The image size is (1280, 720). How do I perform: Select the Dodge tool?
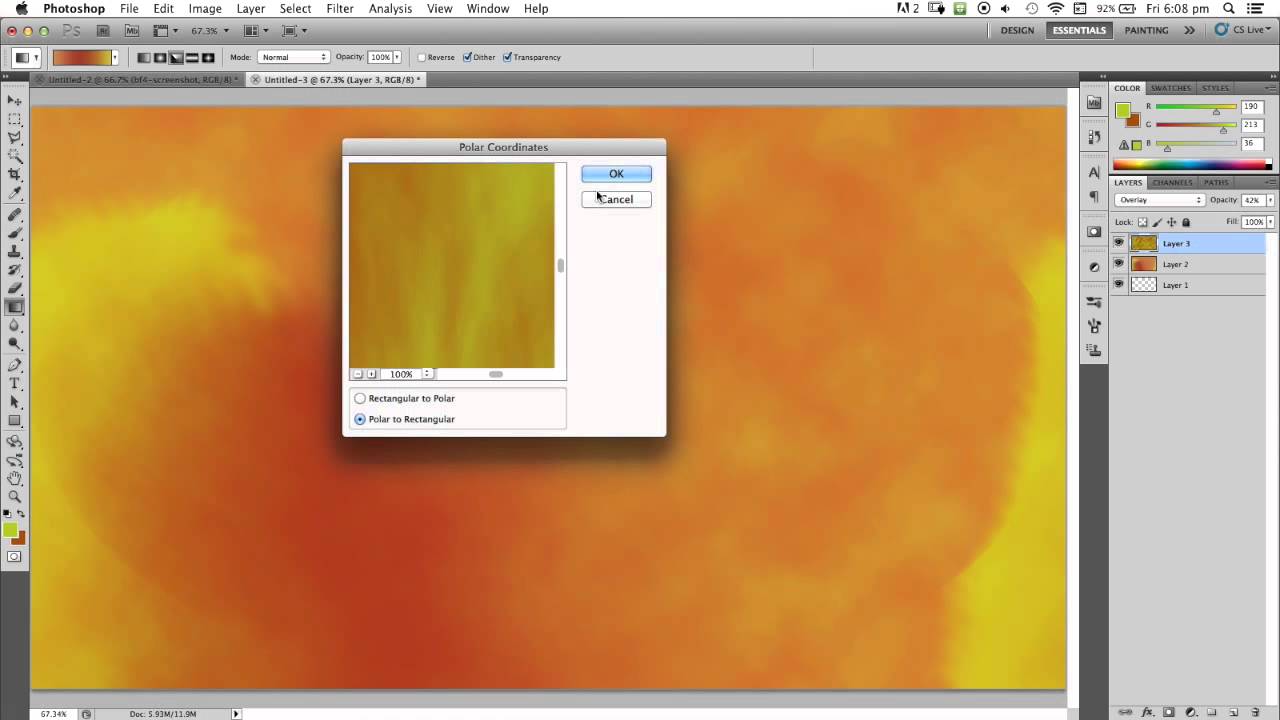15,344
